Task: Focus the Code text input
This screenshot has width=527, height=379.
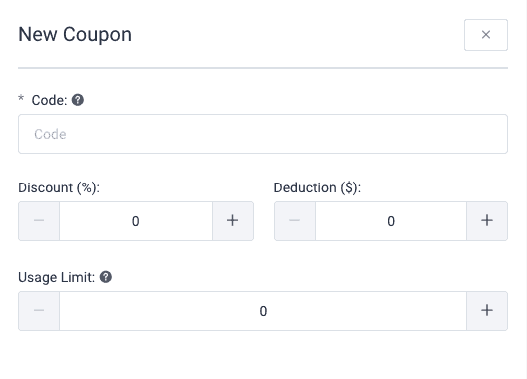Action: point(263,134)
